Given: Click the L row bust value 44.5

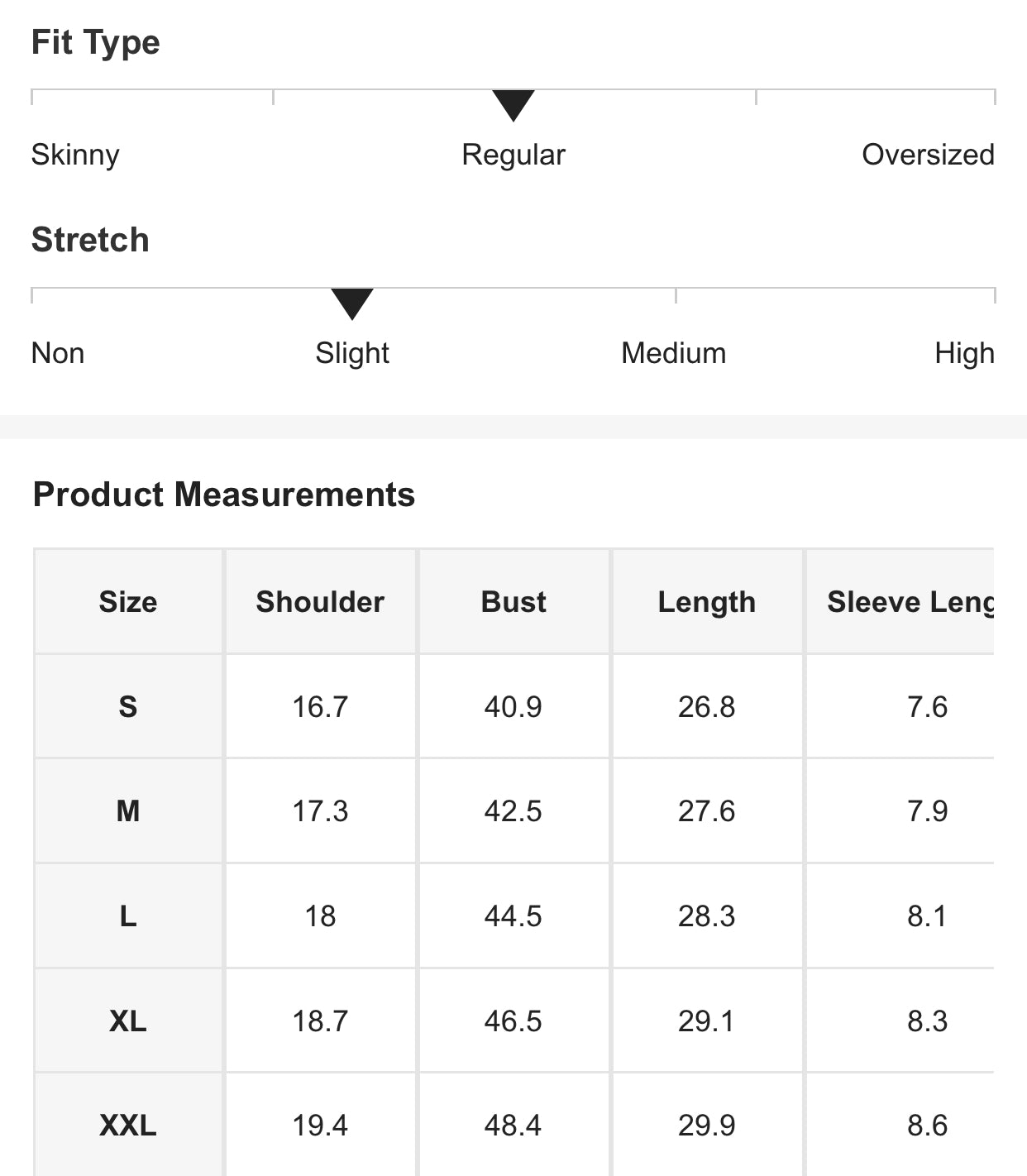Looking at the screenshot, I should click(x=513, y=916).
